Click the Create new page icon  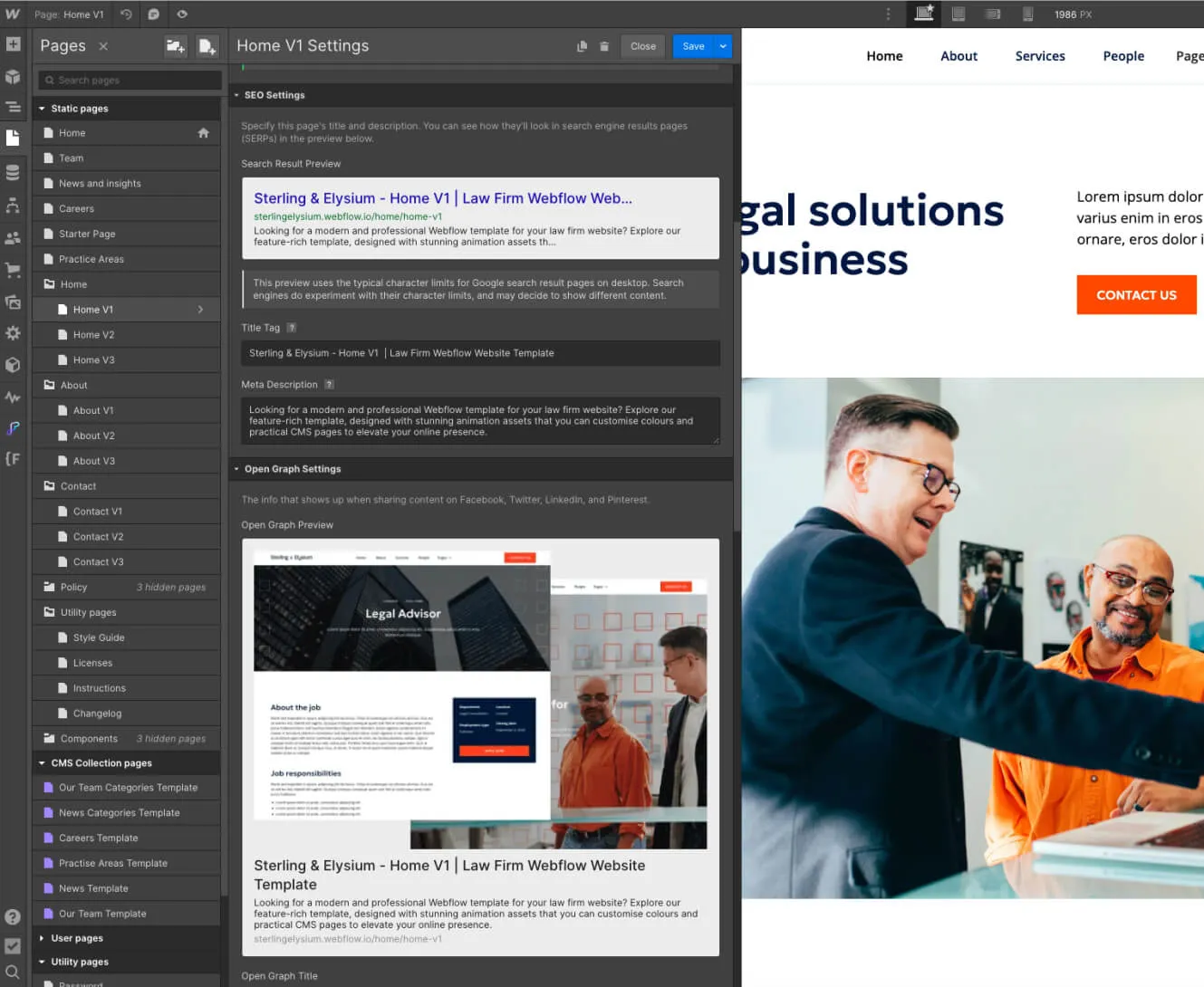(207, 46)
